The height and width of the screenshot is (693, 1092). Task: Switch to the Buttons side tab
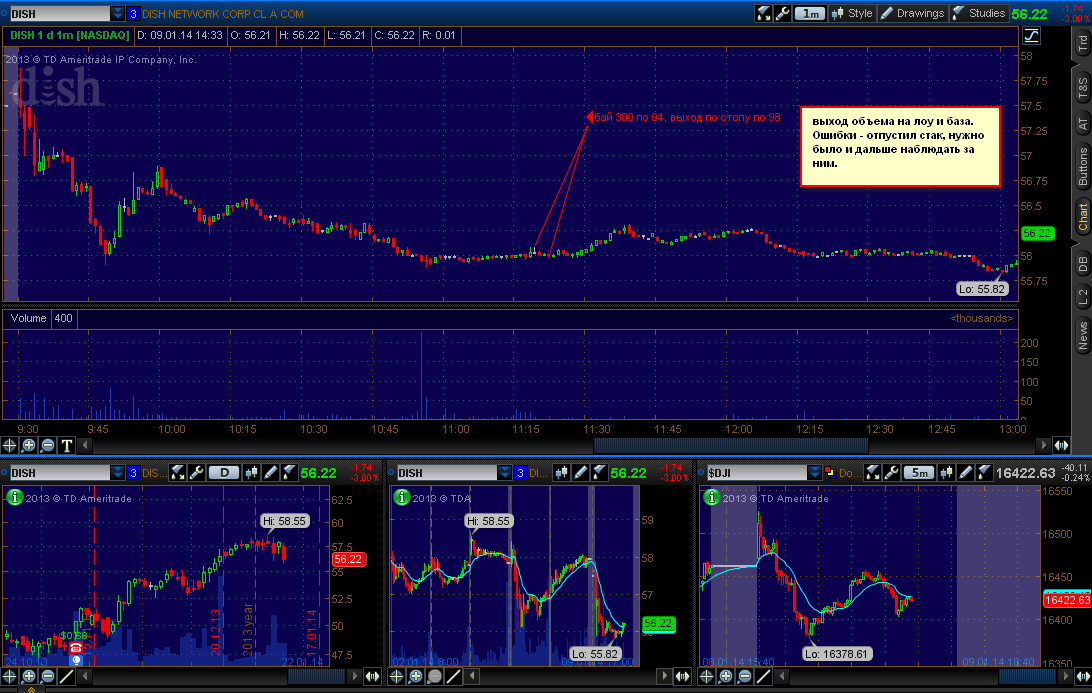point(1082,167)
